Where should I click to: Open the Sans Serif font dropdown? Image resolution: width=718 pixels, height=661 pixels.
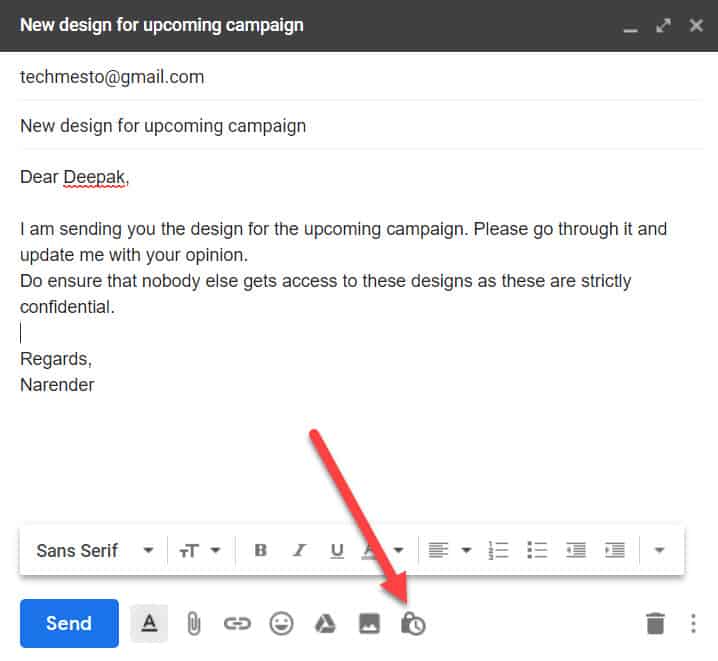click(x=95, y=550)
